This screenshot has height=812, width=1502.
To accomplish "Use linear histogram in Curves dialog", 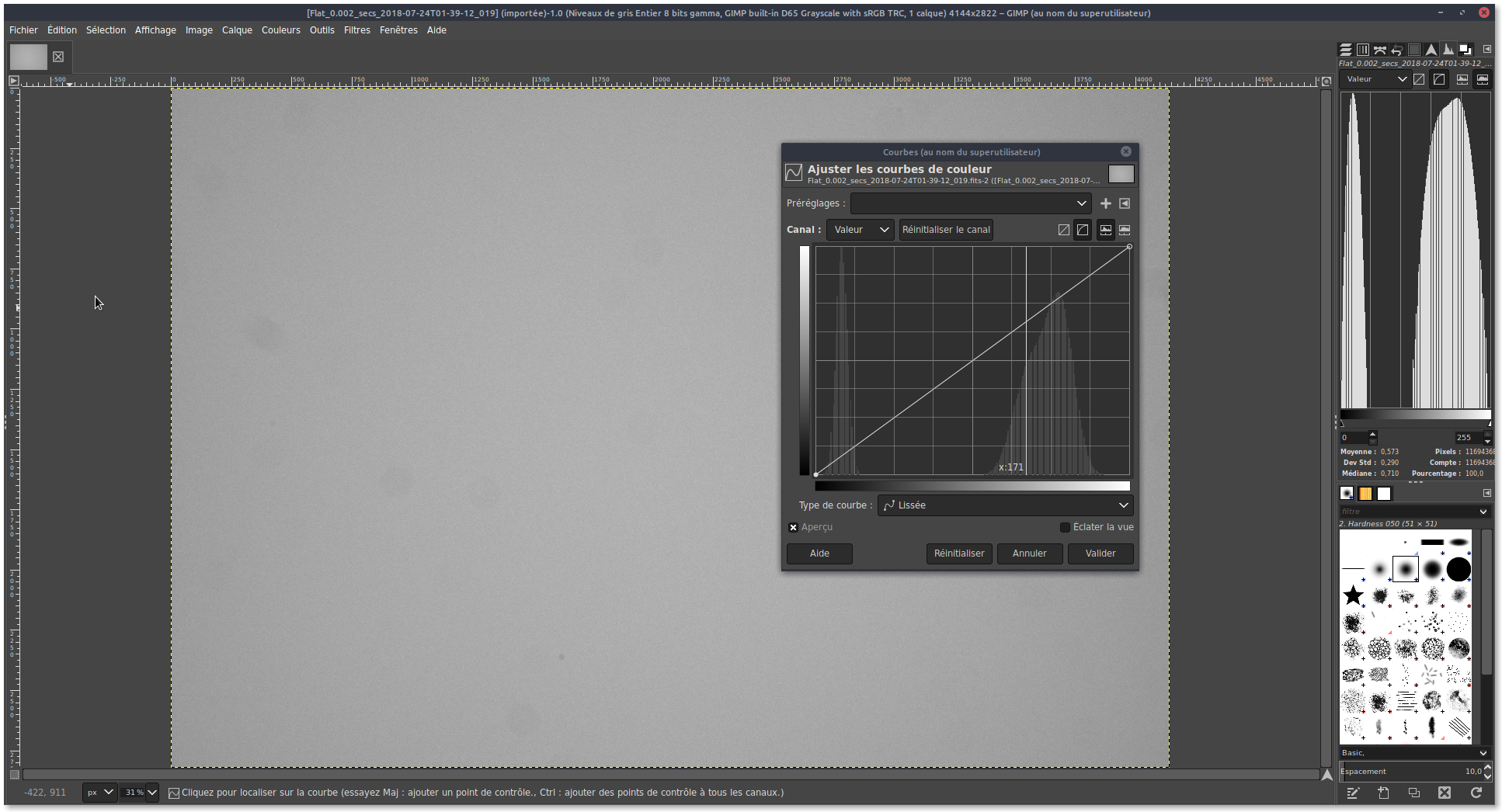I will coord(1105,230).
